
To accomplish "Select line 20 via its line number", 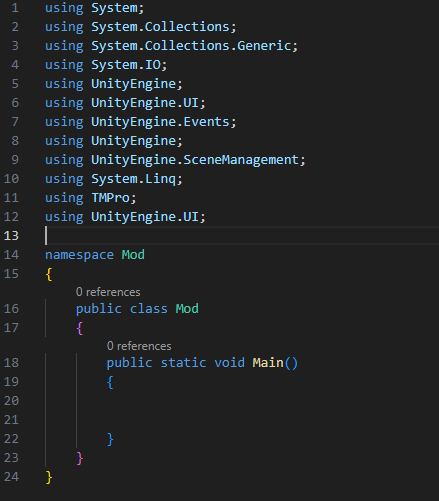I will click(11, 401).
